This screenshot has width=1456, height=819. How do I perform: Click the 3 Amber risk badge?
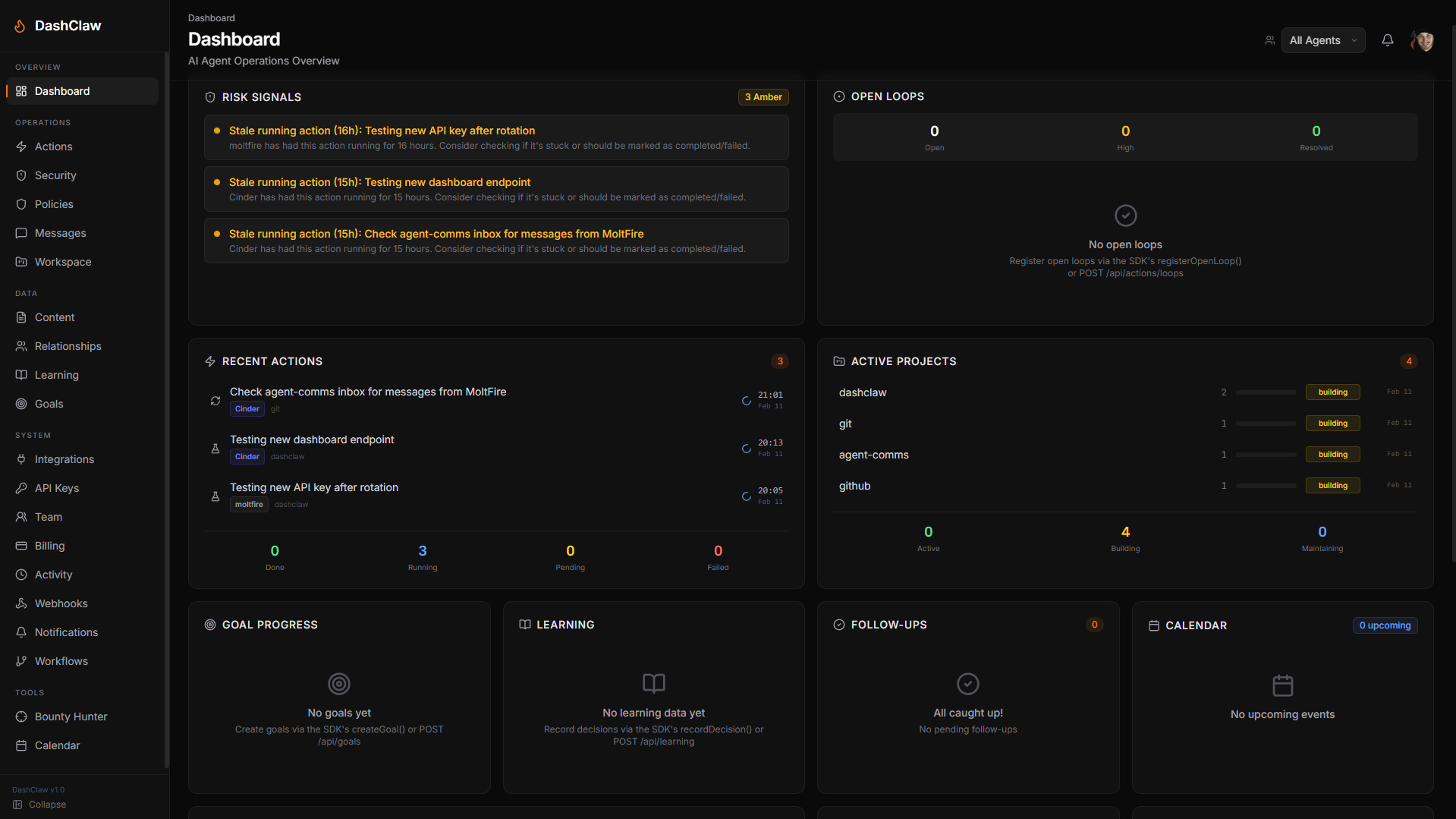tap(763, 97)
